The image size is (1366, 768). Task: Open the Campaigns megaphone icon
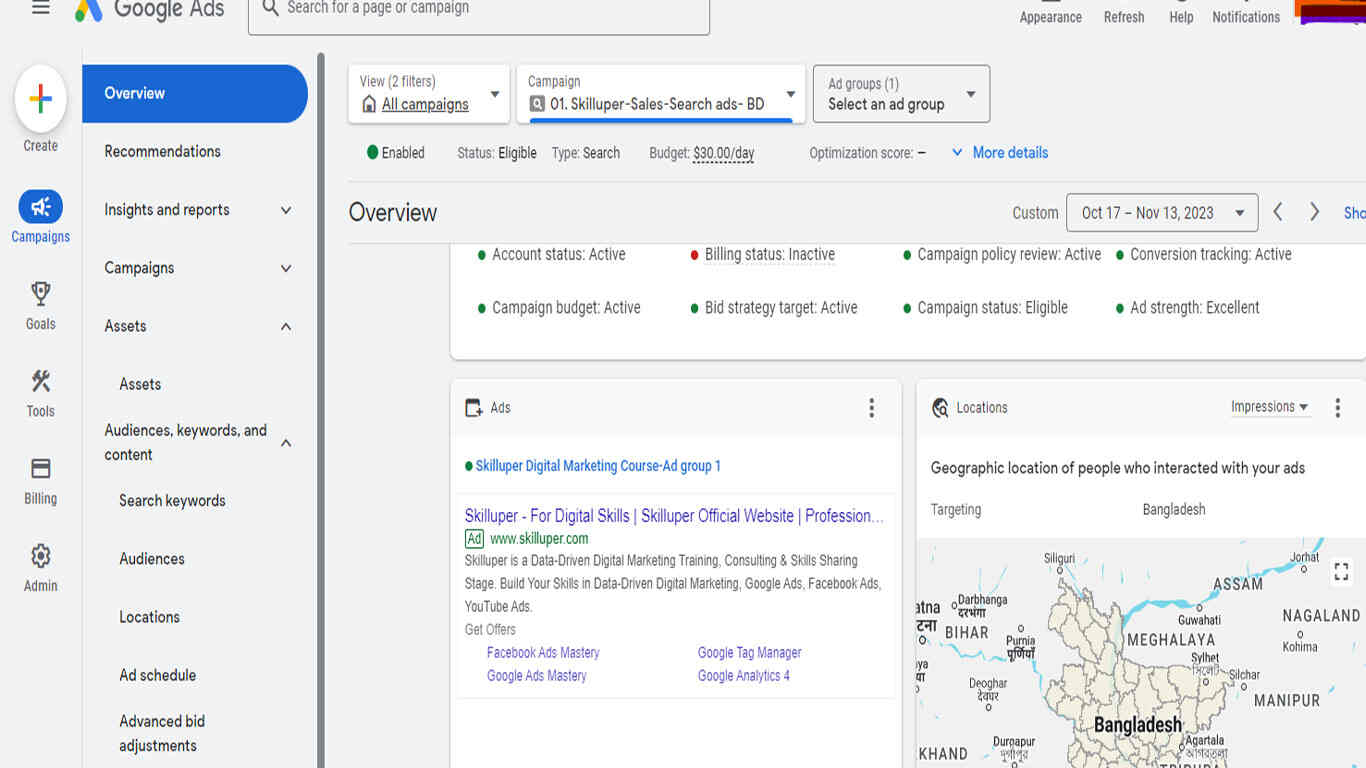click(41, 207)
